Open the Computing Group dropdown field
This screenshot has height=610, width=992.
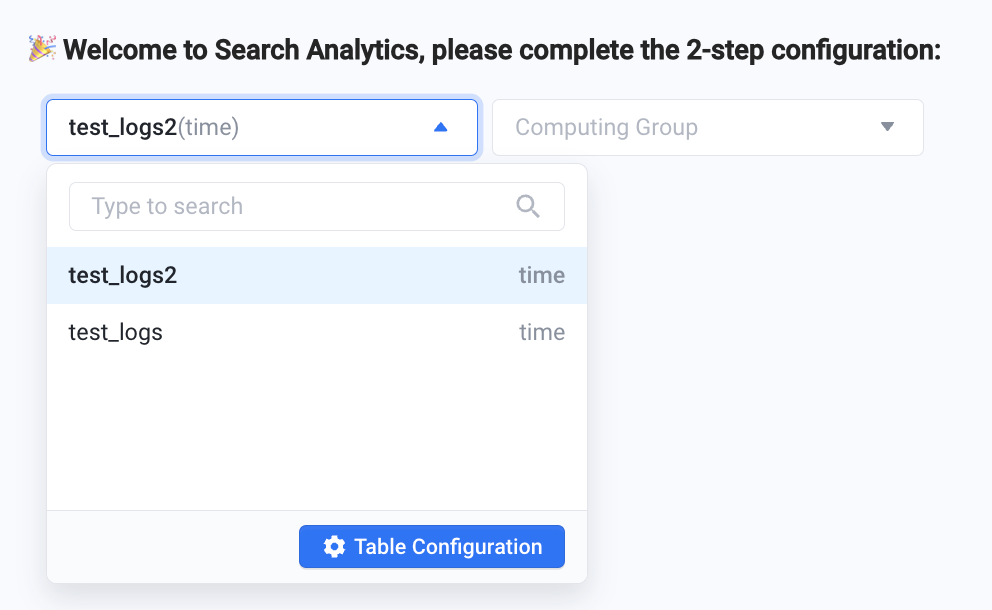click(x=708, y=127)
